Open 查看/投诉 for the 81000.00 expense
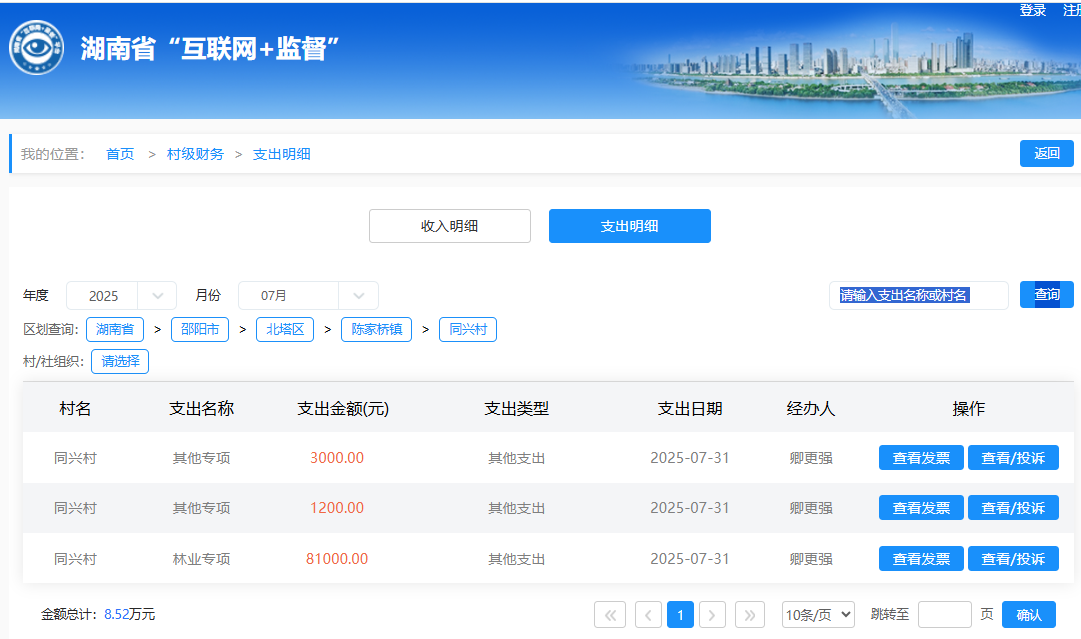1081x639 pixels. pos(1012,559)
